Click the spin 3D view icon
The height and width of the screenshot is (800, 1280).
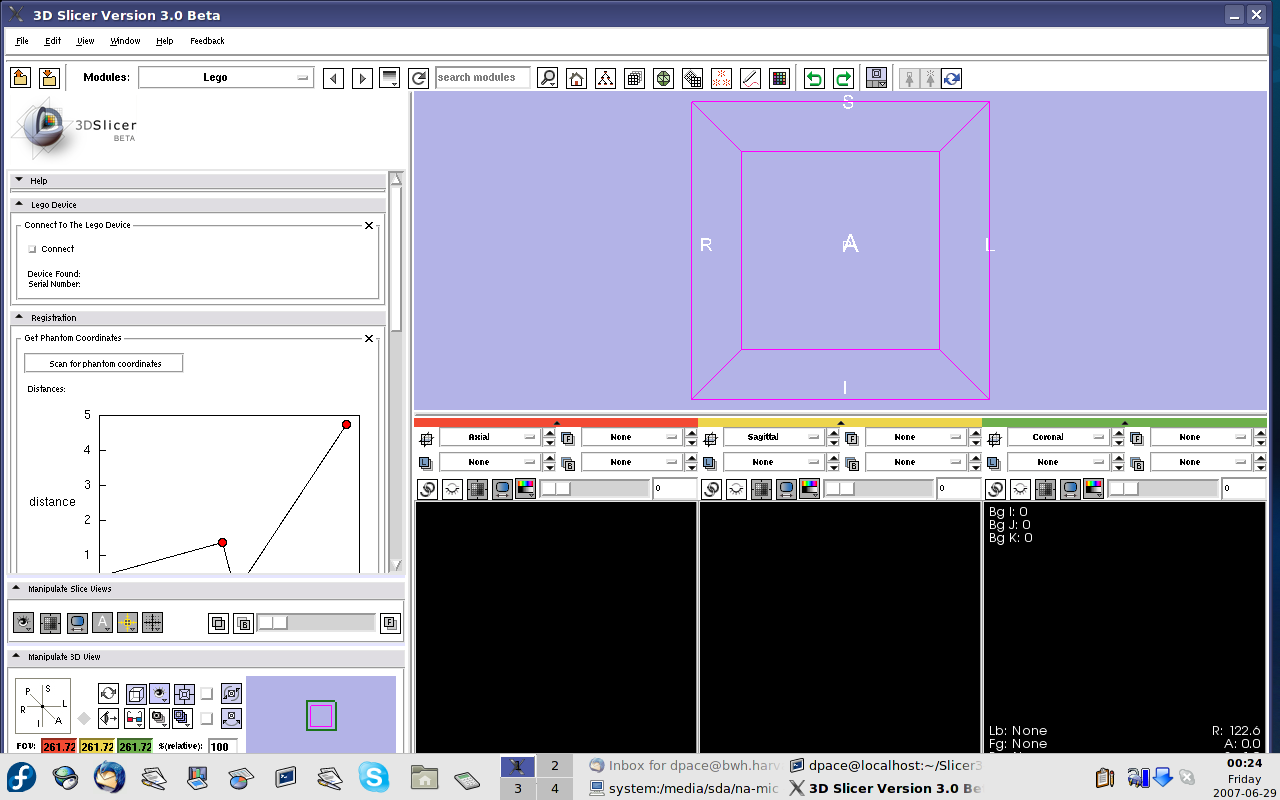pos(109,693)
